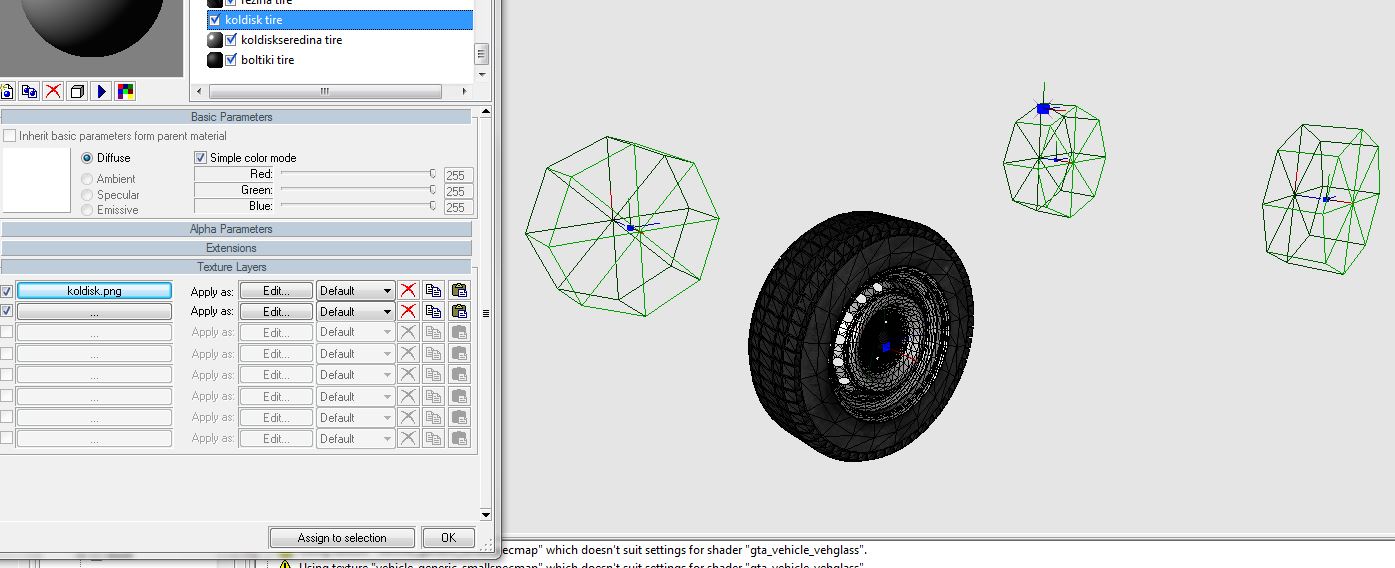Delete the second texture layer
The width and height of the screenshot is (1395, 568).
coord(408,312)
